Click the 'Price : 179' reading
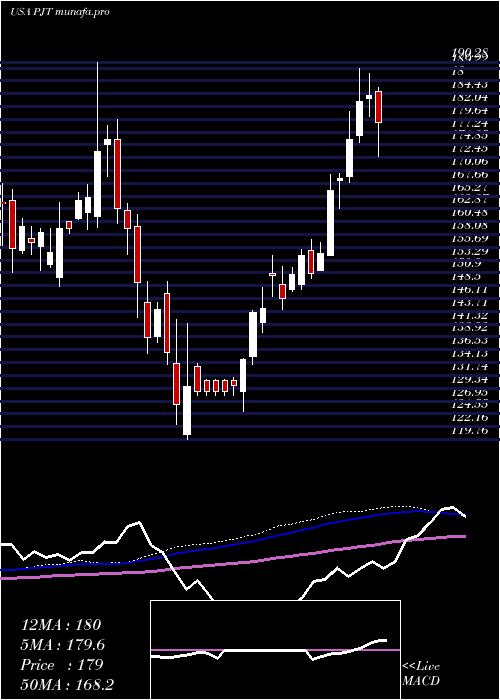Screen dimensions: 500x700 (x=62, y=665)
